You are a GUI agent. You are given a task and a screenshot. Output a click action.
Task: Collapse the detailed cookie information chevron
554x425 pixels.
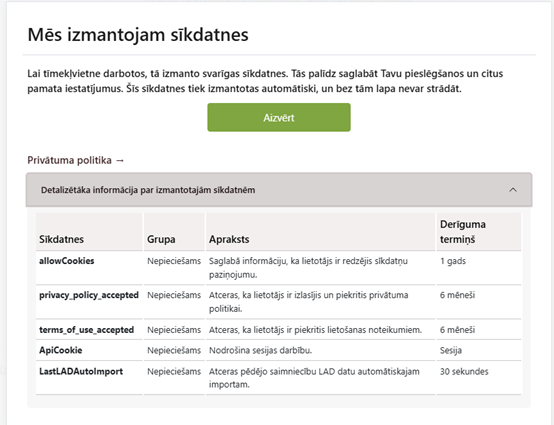(513, 190)
